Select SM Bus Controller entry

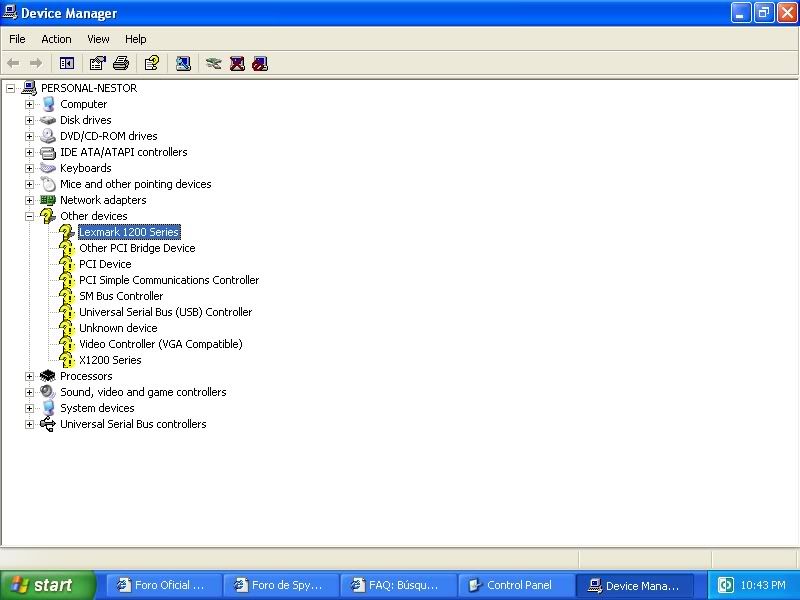121,296
